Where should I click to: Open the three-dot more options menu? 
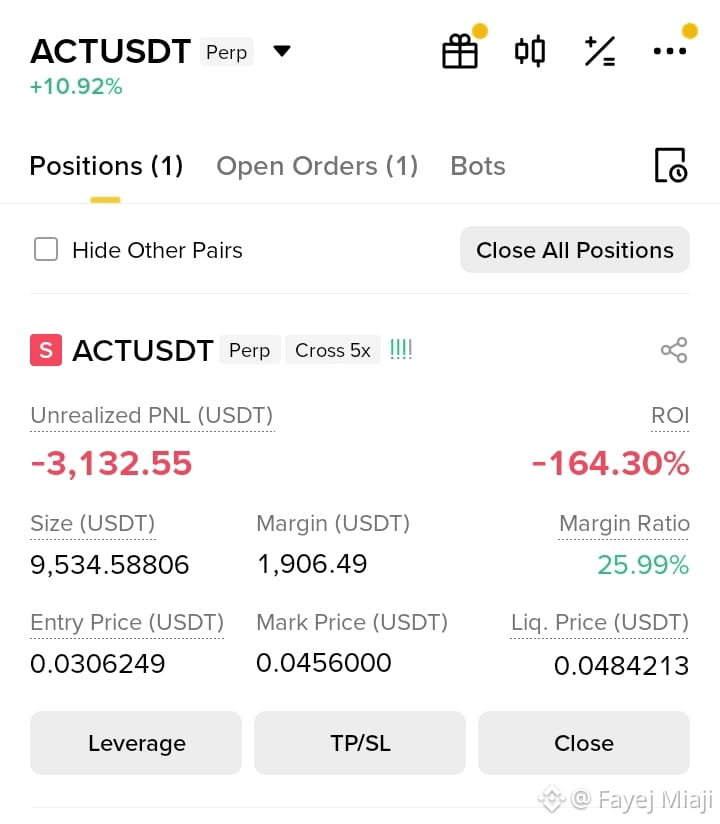(670, 51)
